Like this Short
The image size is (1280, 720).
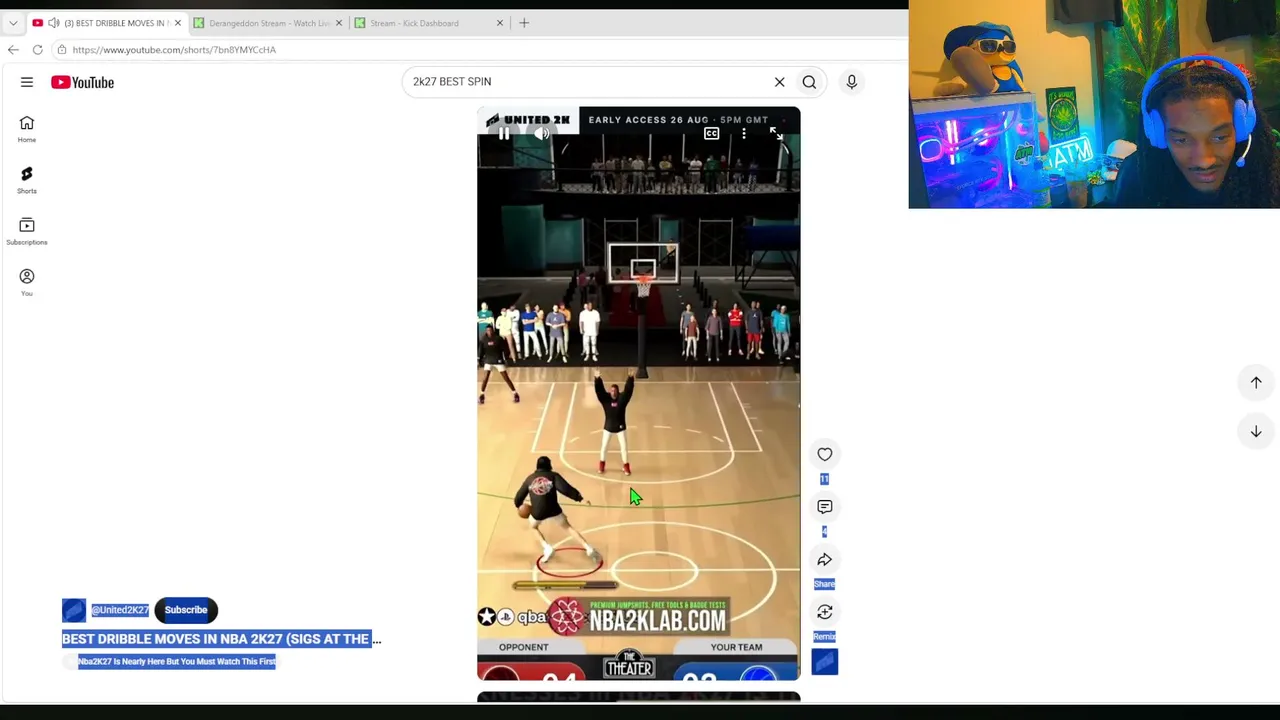click(825, 454)
